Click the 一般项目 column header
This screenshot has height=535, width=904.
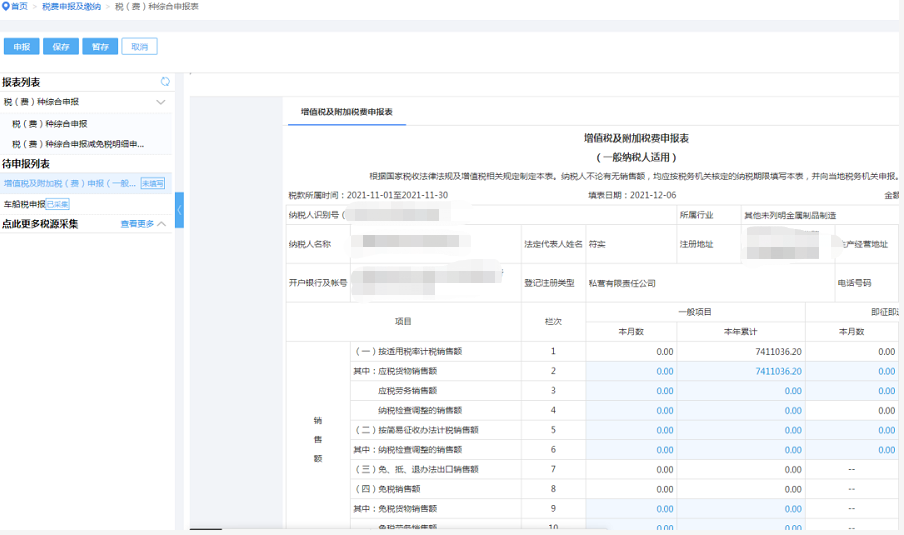[695, 312]
